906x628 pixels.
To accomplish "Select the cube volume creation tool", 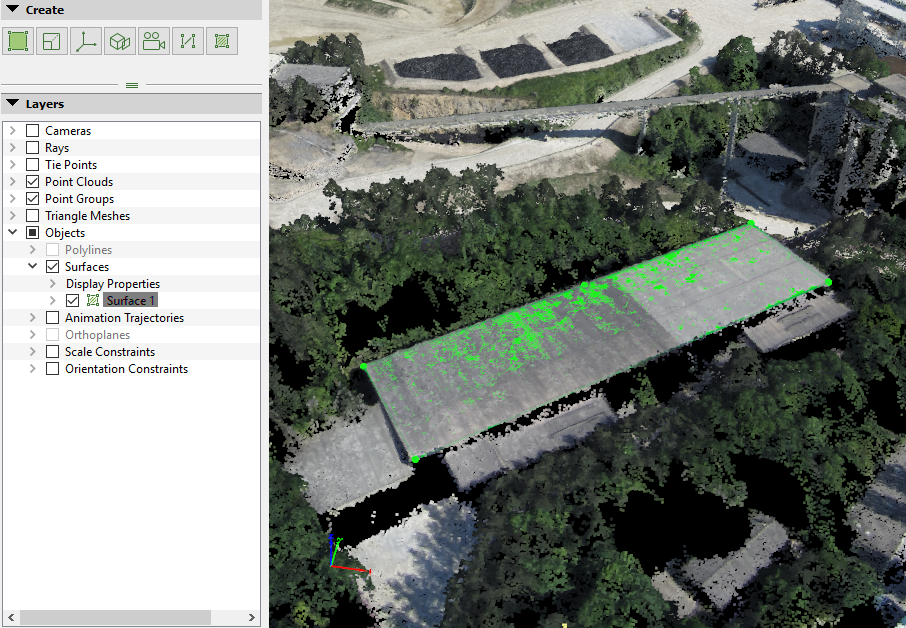I will [x=120, y=41].
